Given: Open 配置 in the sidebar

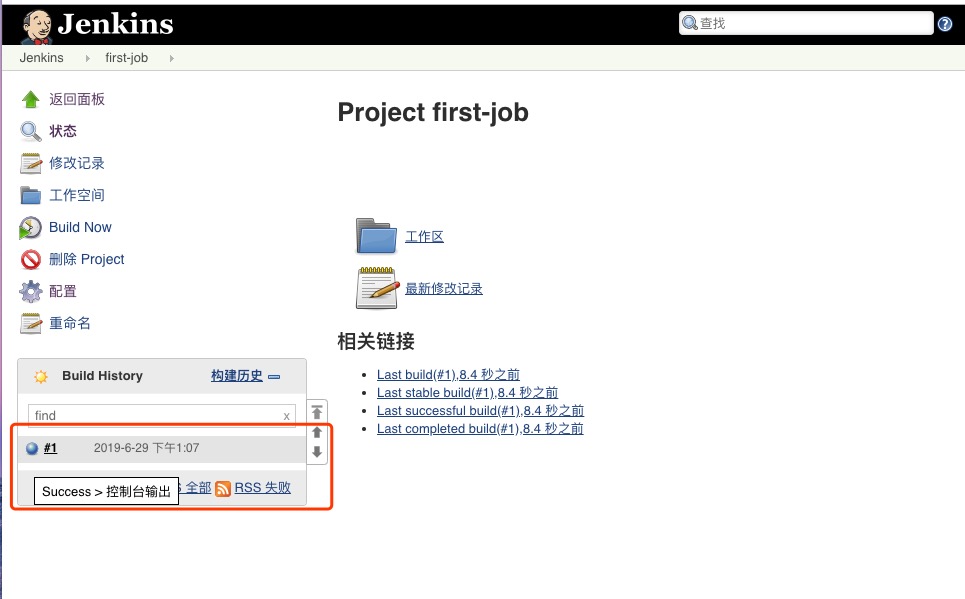Looking at the screenshot, I should coord(63,291).
